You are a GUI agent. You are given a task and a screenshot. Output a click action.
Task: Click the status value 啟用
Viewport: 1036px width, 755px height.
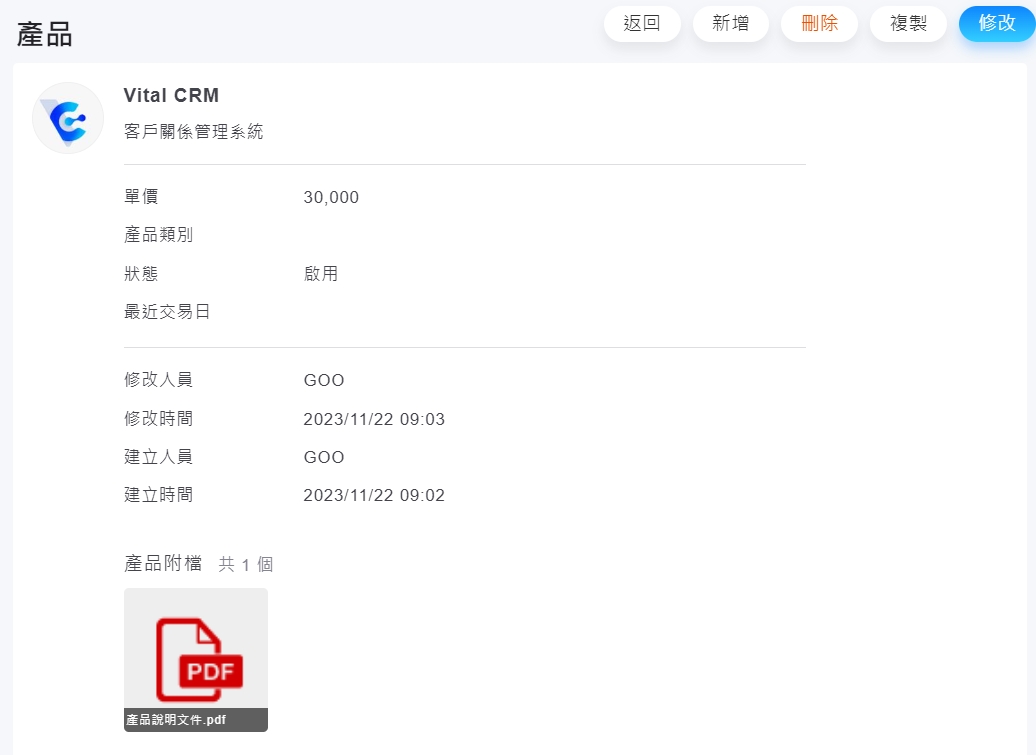point(320,273)
